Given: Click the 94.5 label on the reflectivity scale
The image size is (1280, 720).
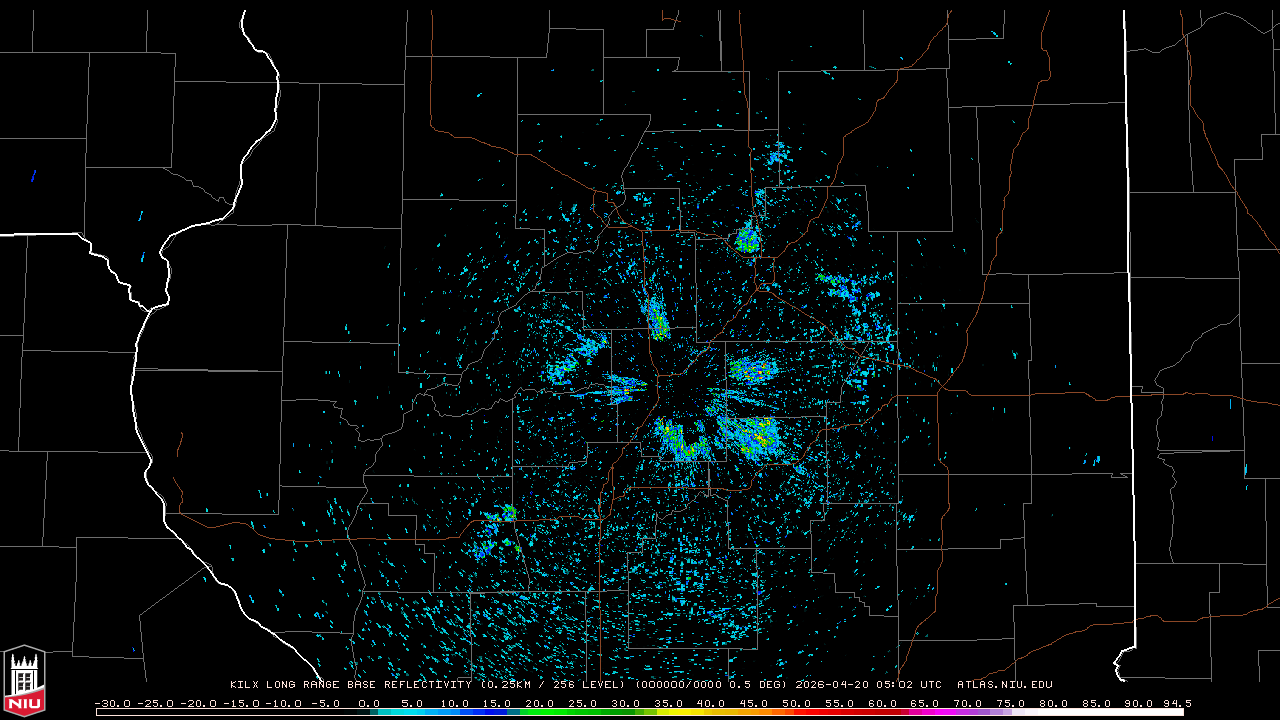Looking at the screenshot, I should 1176,703.
